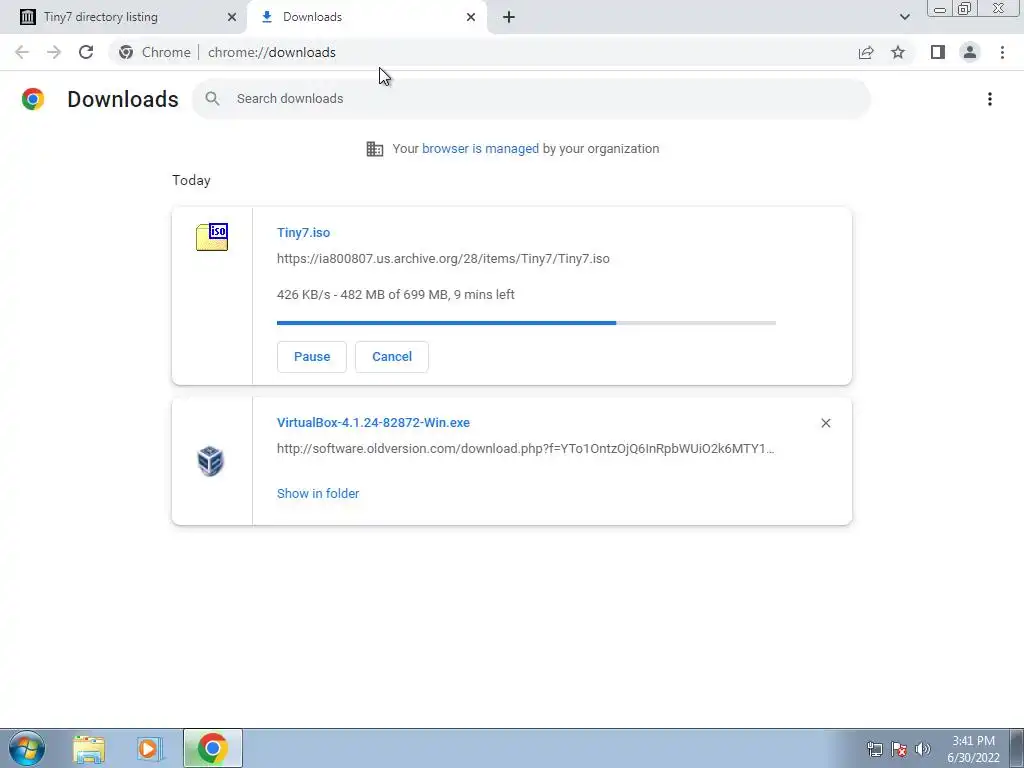
Task: Click the Chrome logo beside Downloads heading
Action: (33, 99)
